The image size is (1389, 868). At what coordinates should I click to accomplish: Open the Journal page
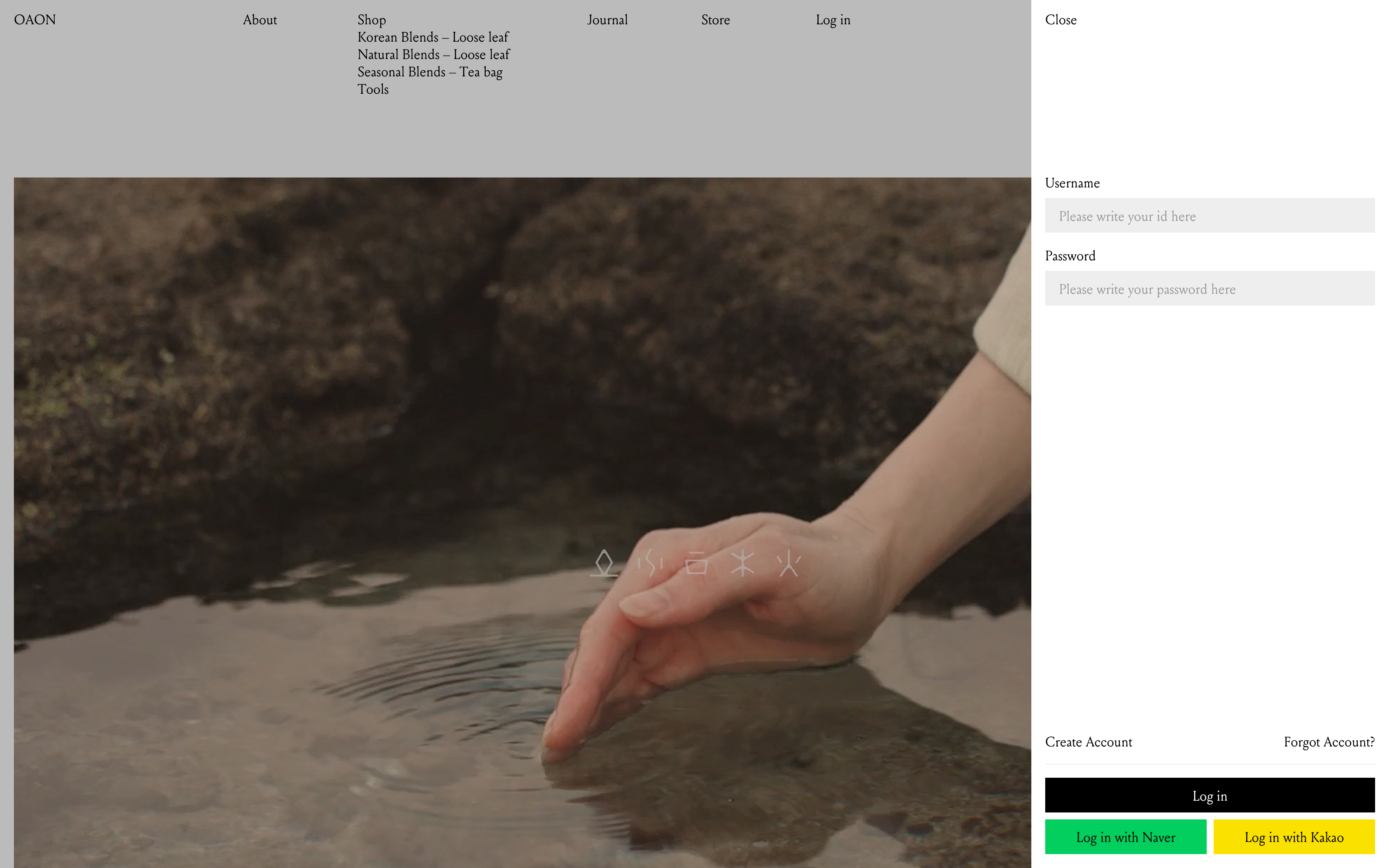(607, 20)
